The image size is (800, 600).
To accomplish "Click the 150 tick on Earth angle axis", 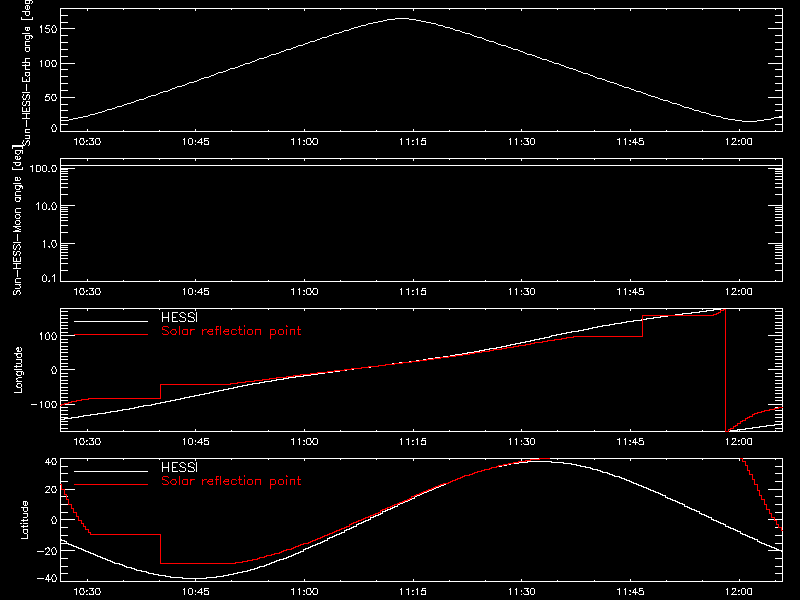I will [x=48, y=29].
